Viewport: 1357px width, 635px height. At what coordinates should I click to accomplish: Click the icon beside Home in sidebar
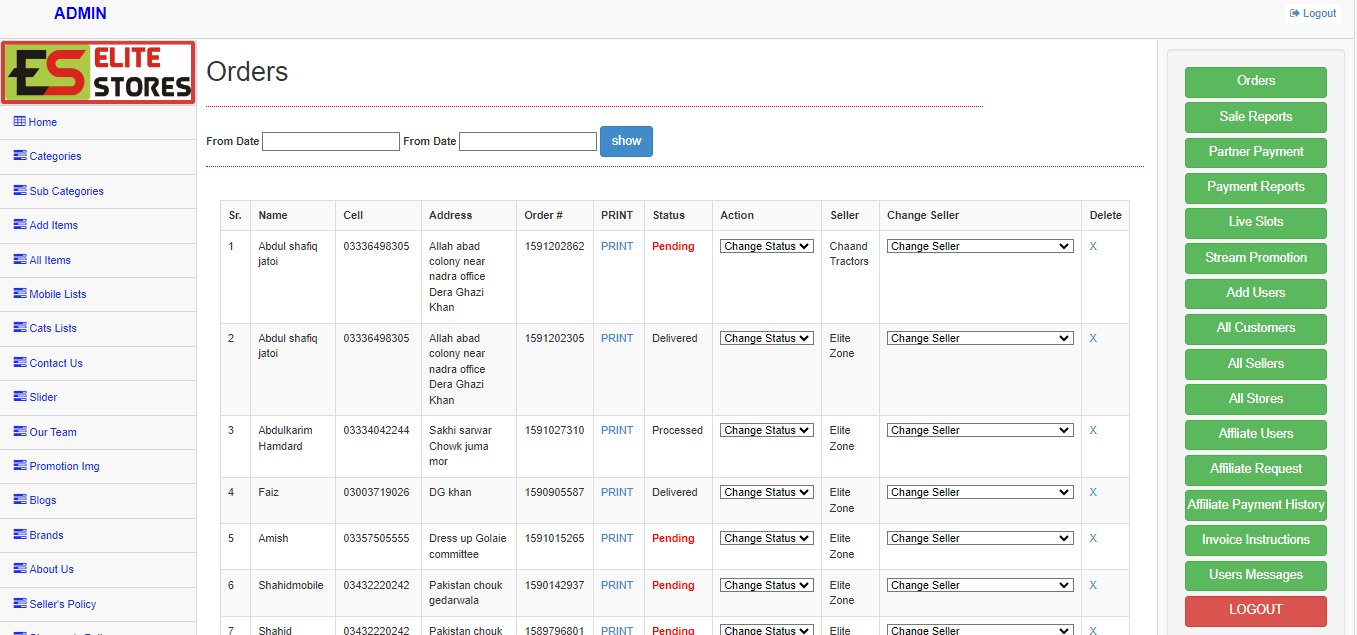pos(19,122)
